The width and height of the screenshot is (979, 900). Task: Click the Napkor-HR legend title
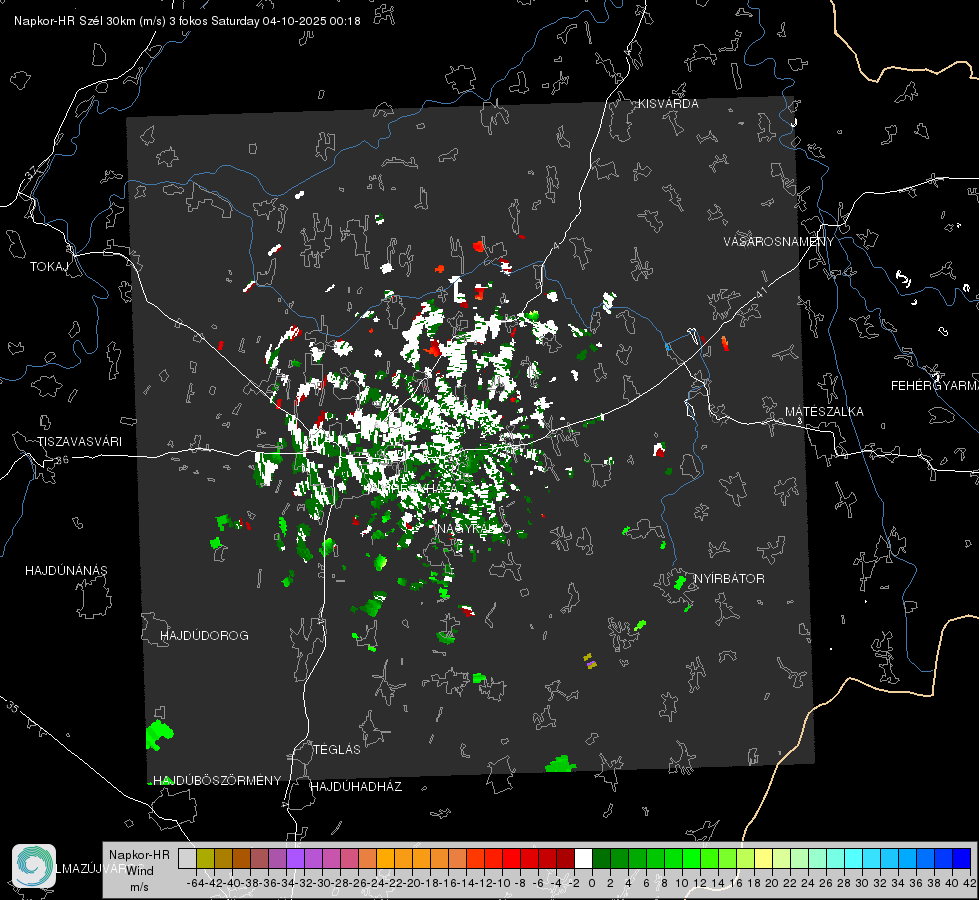[x=139, y=854]
